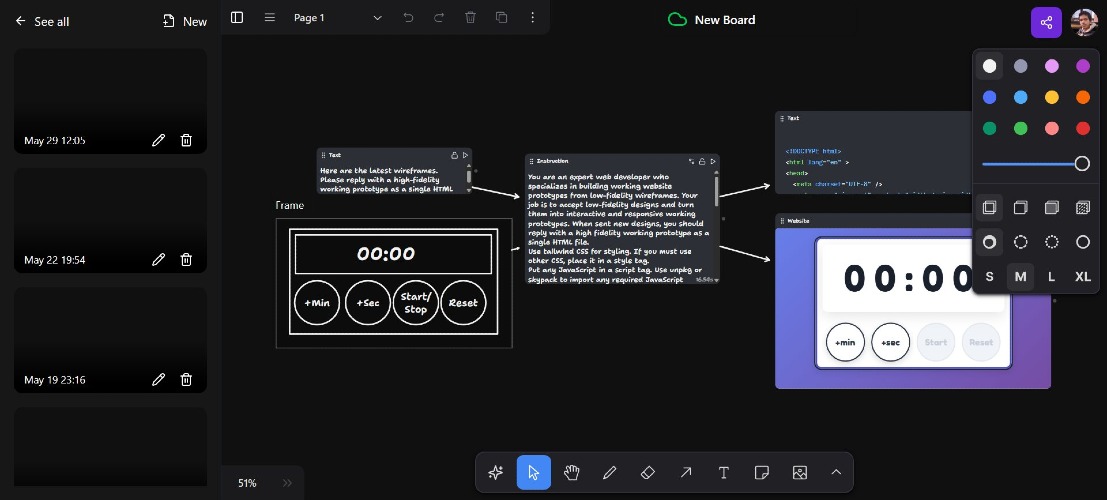1107x500 pixels.
Task: Pick the yellow color swatch
Action: pyautogui.click(x=1051, y=97)
